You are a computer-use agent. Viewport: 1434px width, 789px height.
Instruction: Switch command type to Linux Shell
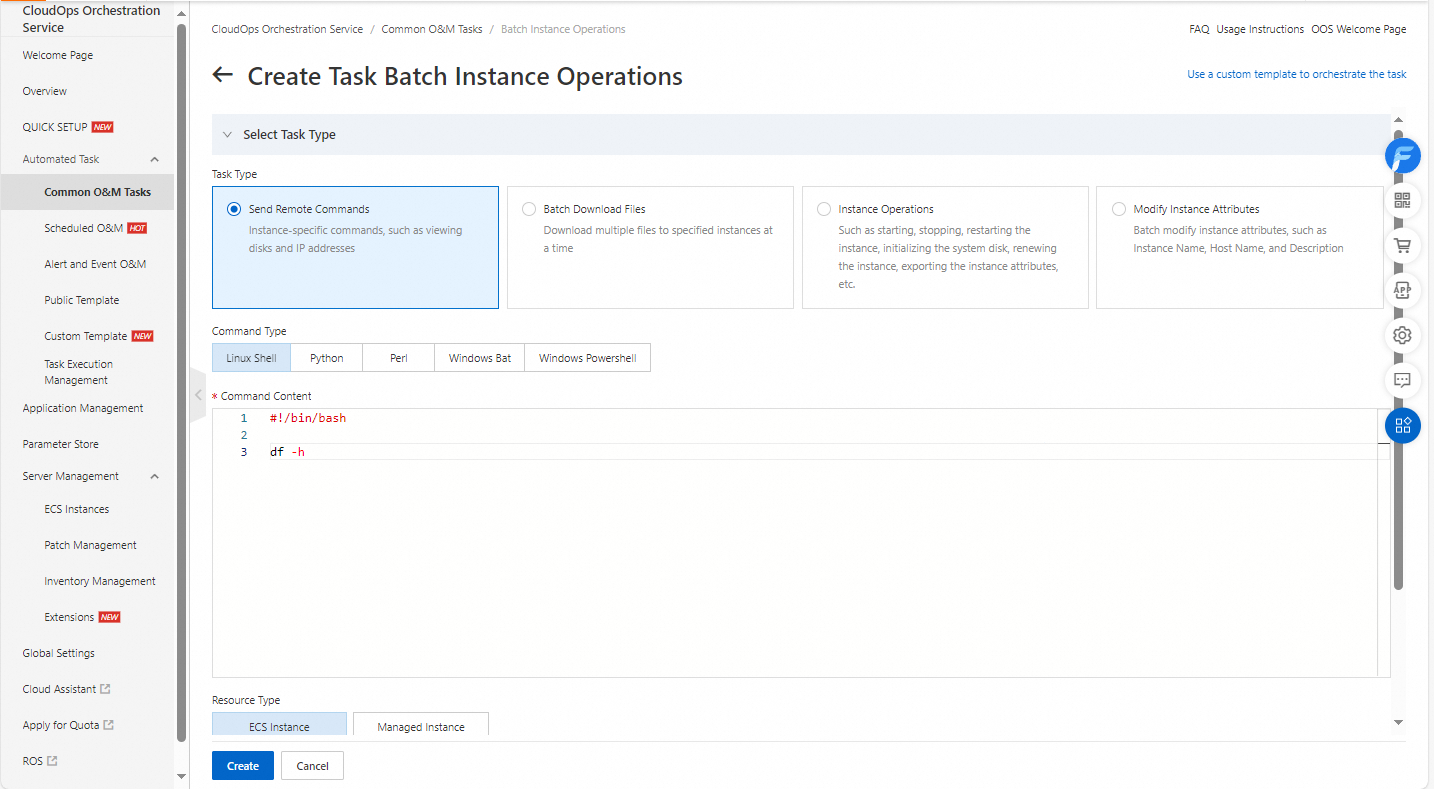coord(251,358)
